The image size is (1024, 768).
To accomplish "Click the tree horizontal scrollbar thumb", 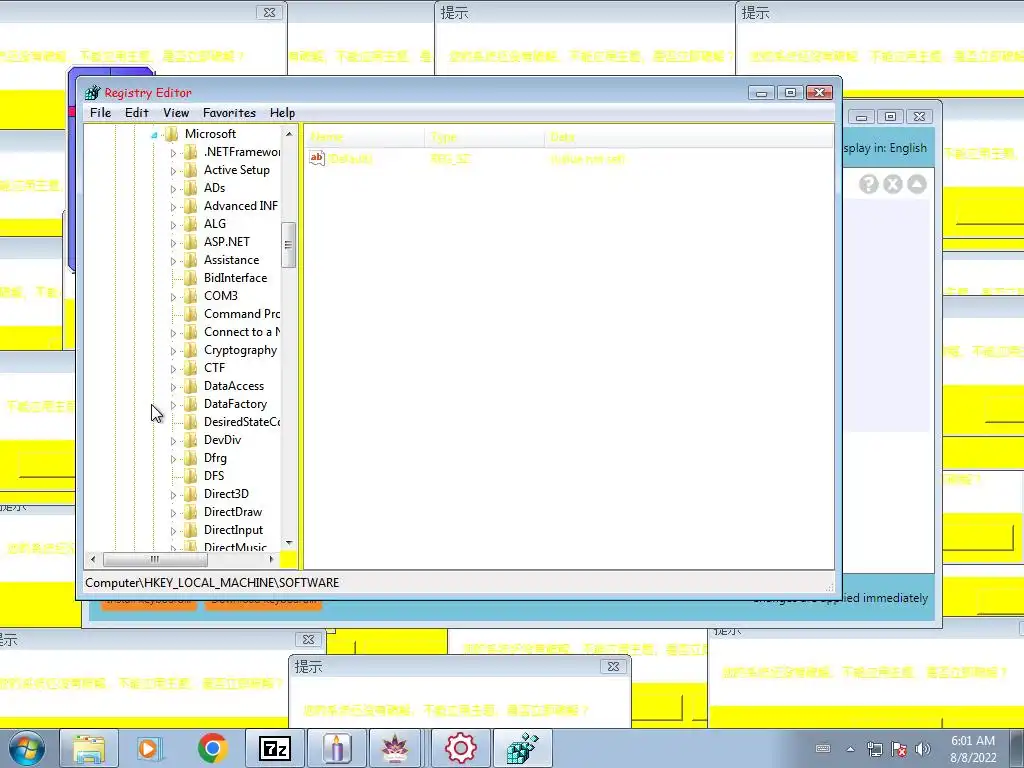I will (155, 559).
